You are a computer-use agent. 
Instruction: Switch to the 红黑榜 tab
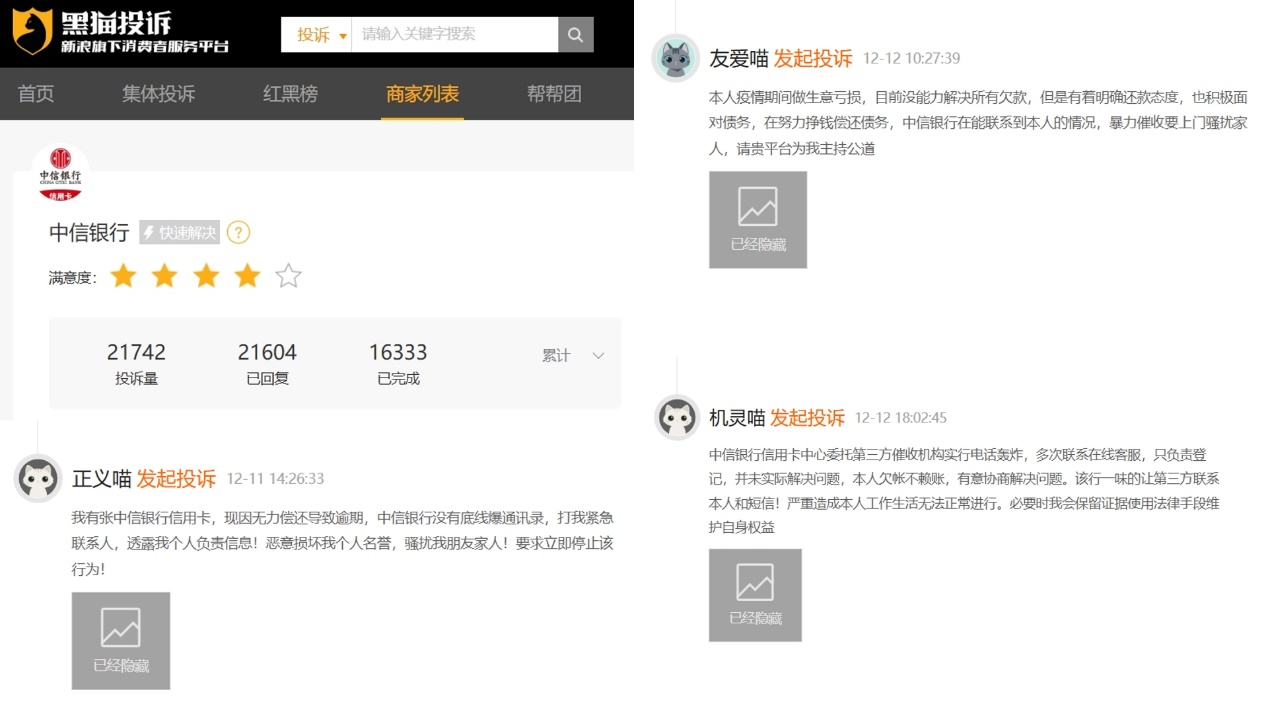pyautogui.click(x=290, y=94)
